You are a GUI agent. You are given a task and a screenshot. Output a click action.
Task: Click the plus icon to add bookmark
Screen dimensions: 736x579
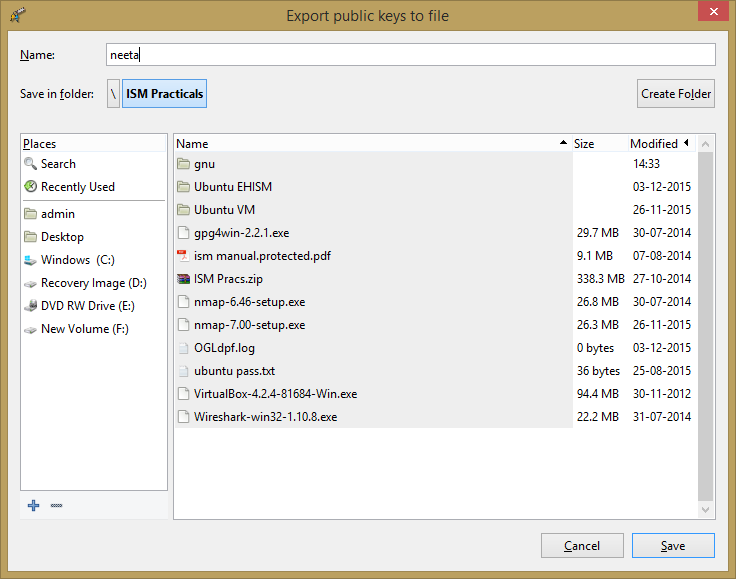tap(33, 506)
